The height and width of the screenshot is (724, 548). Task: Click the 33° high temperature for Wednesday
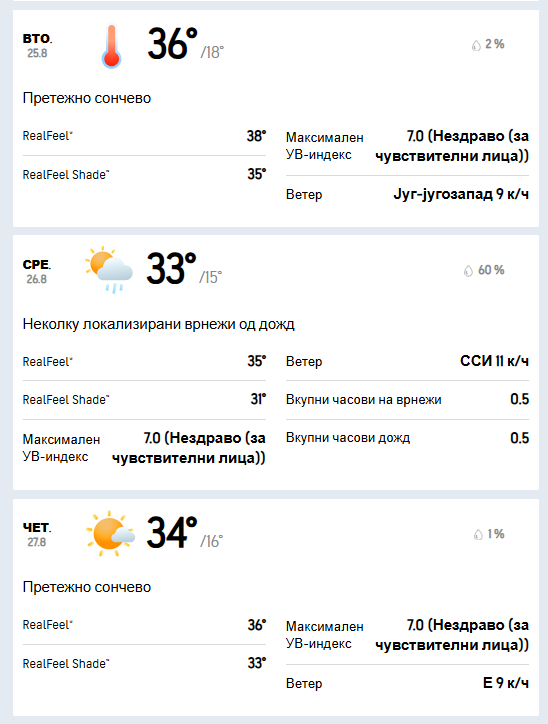click(171, 269)
